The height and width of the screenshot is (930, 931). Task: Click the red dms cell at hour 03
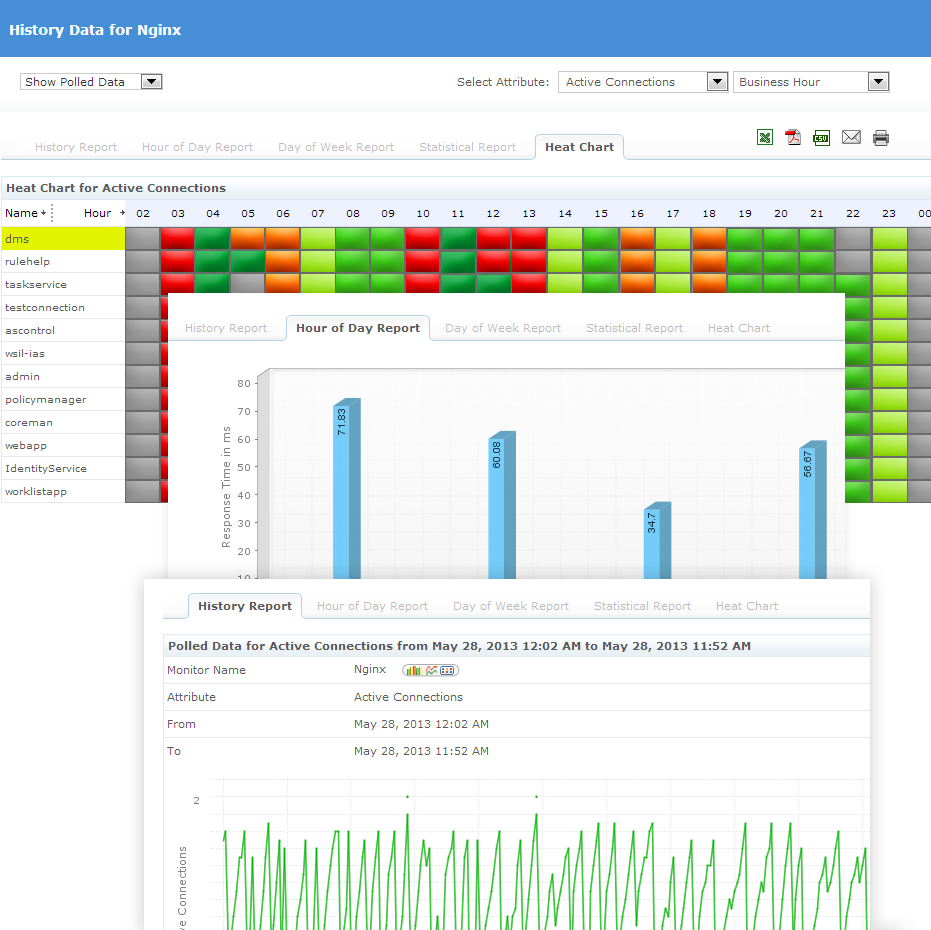(x=178, y=239)
